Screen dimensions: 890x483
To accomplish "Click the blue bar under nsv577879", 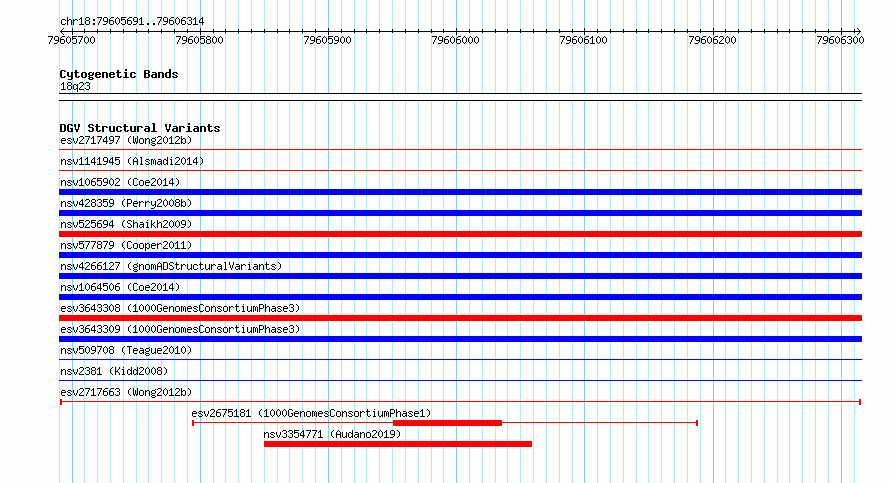I will pyautogui.click(x=460, y=255).
